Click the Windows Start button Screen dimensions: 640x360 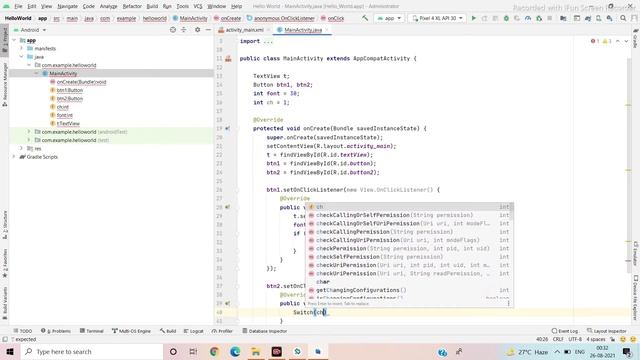click(10, 351)
